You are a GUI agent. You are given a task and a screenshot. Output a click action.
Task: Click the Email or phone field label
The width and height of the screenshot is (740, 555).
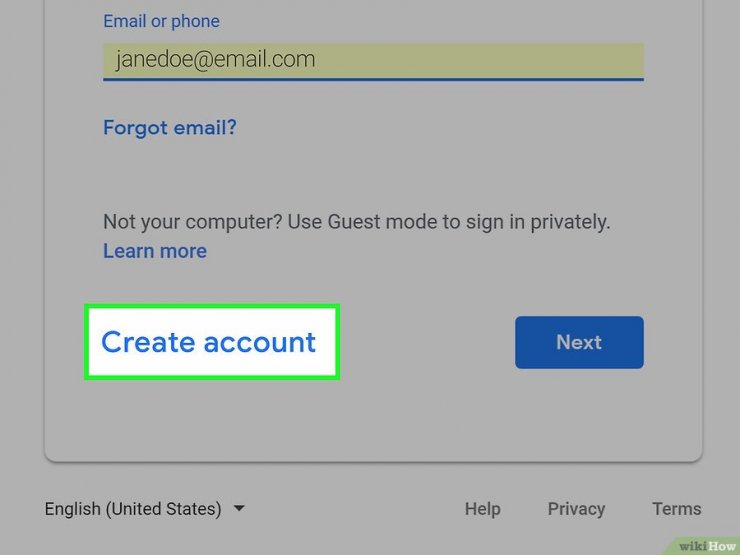(161, 21)
